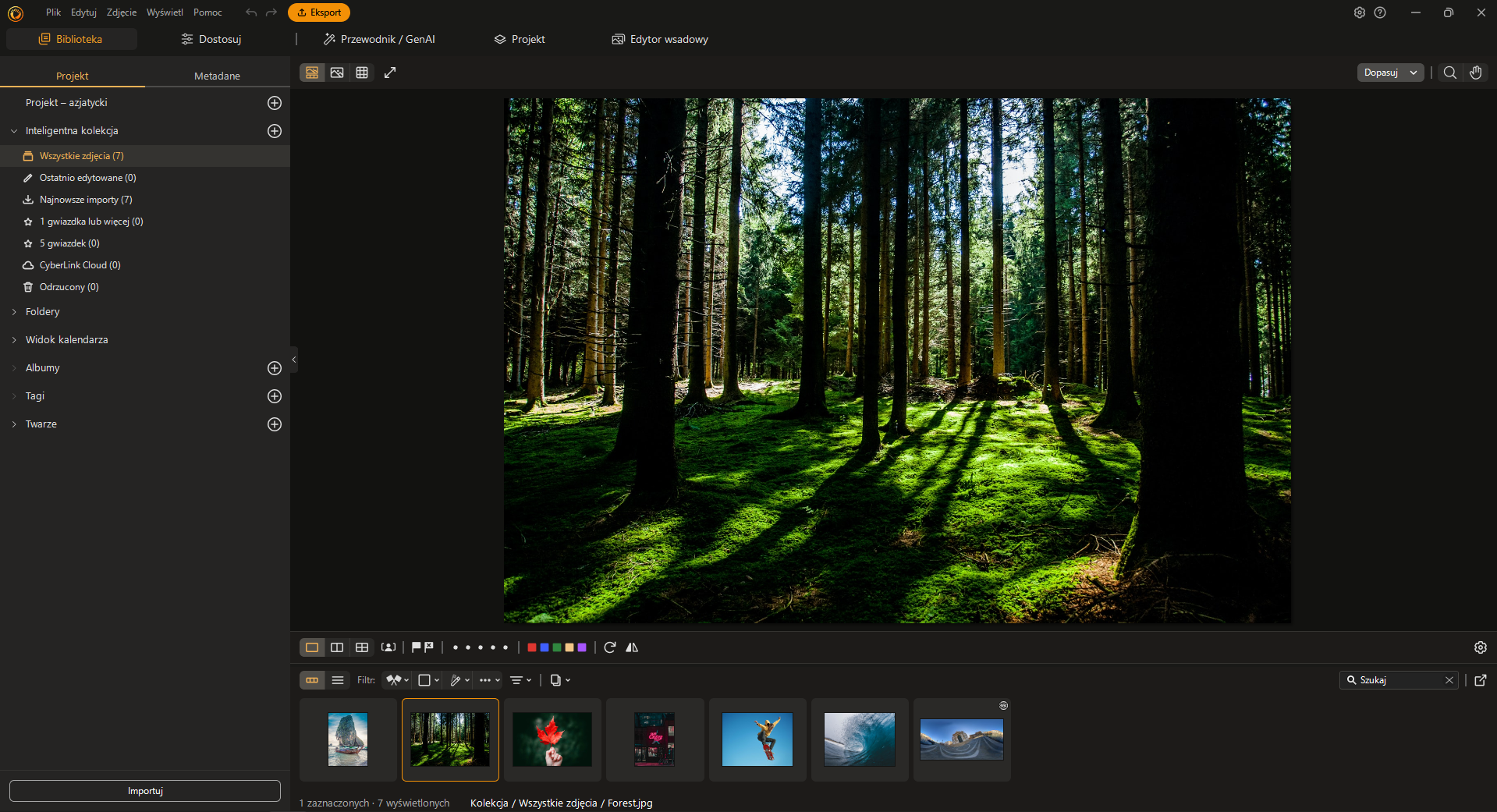
Task: Open the Pomoc menu
Action: 208,12
